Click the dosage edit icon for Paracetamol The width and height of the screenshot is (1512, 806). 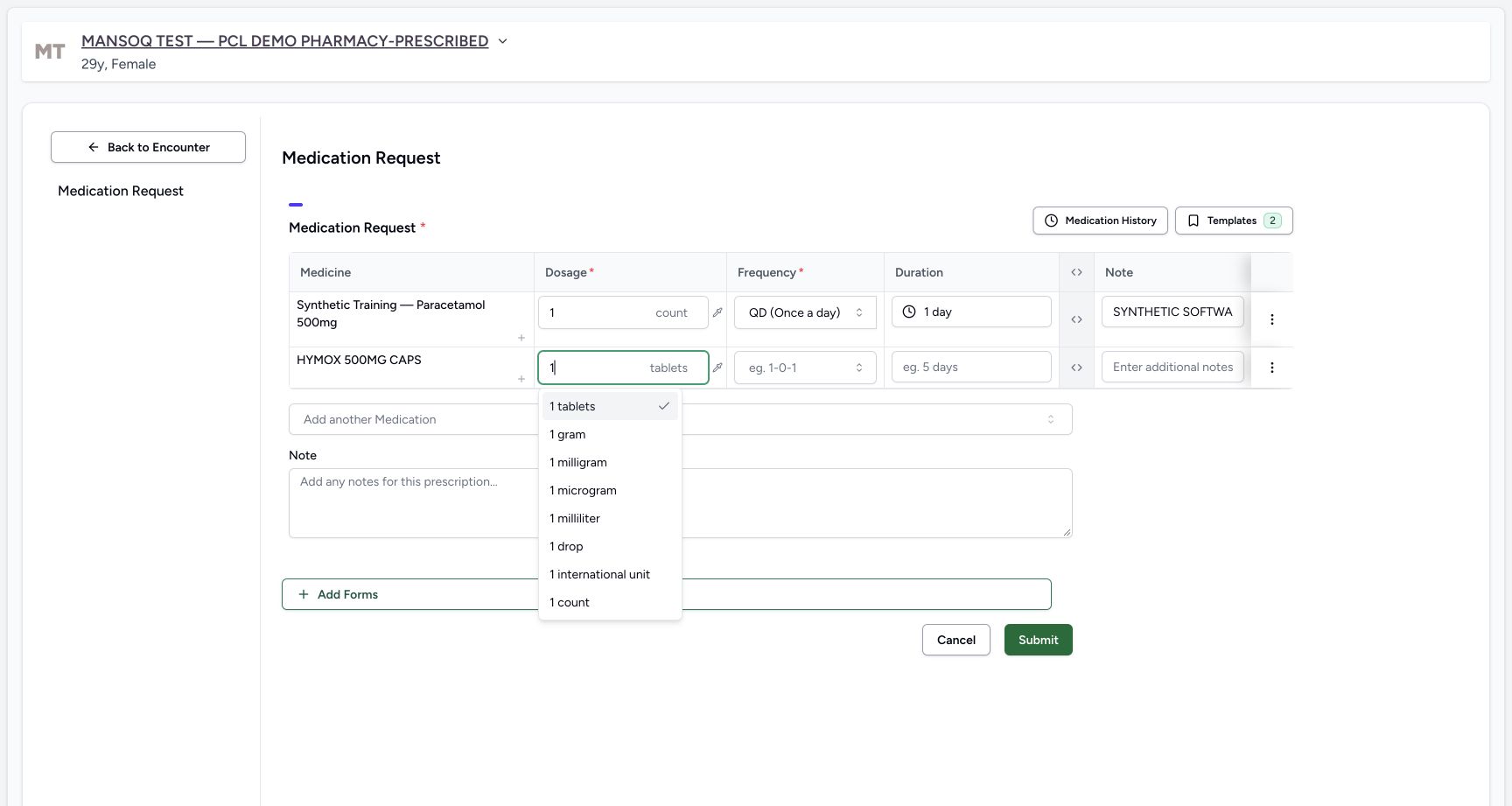(717, 312)
